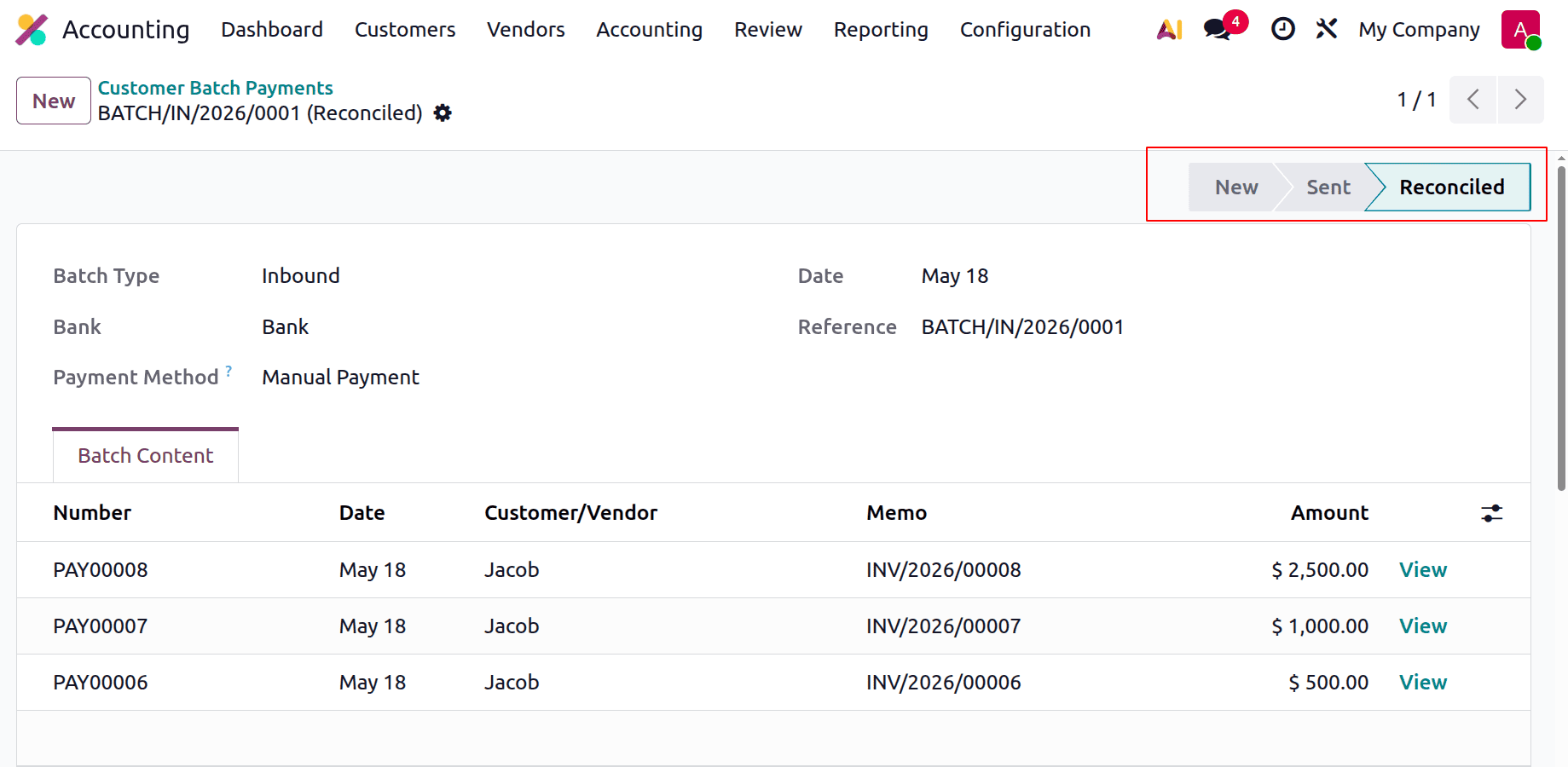Click the Payment Method help question mark
The height and width of the screenshot is (767, 1568).
[x=229, y=371]
